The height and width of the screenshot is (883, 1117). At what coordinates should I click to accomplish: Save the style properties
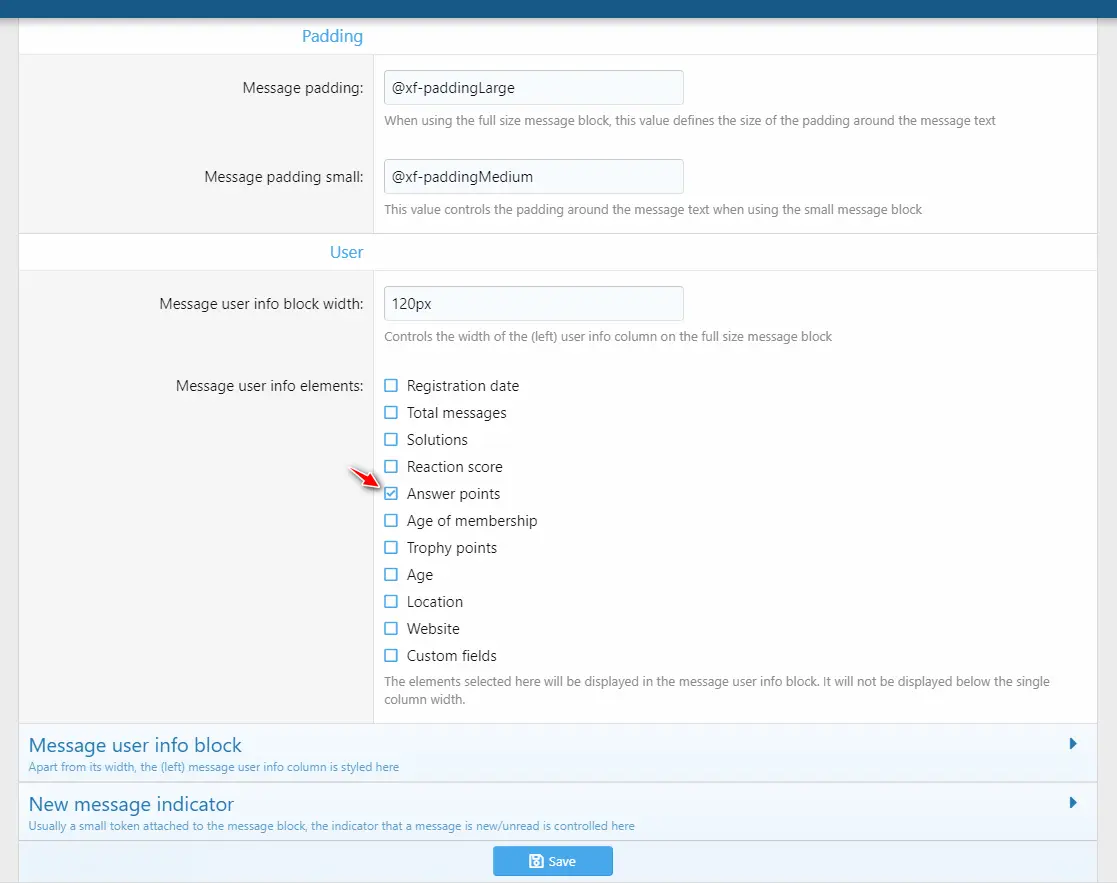pos(553,861)
